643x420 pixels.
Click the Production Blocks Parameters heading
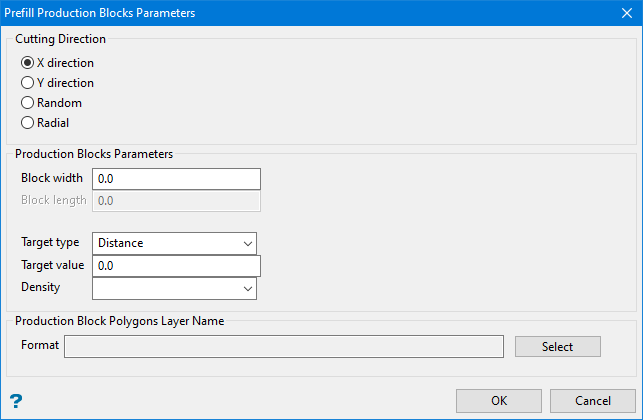[94, 155]
